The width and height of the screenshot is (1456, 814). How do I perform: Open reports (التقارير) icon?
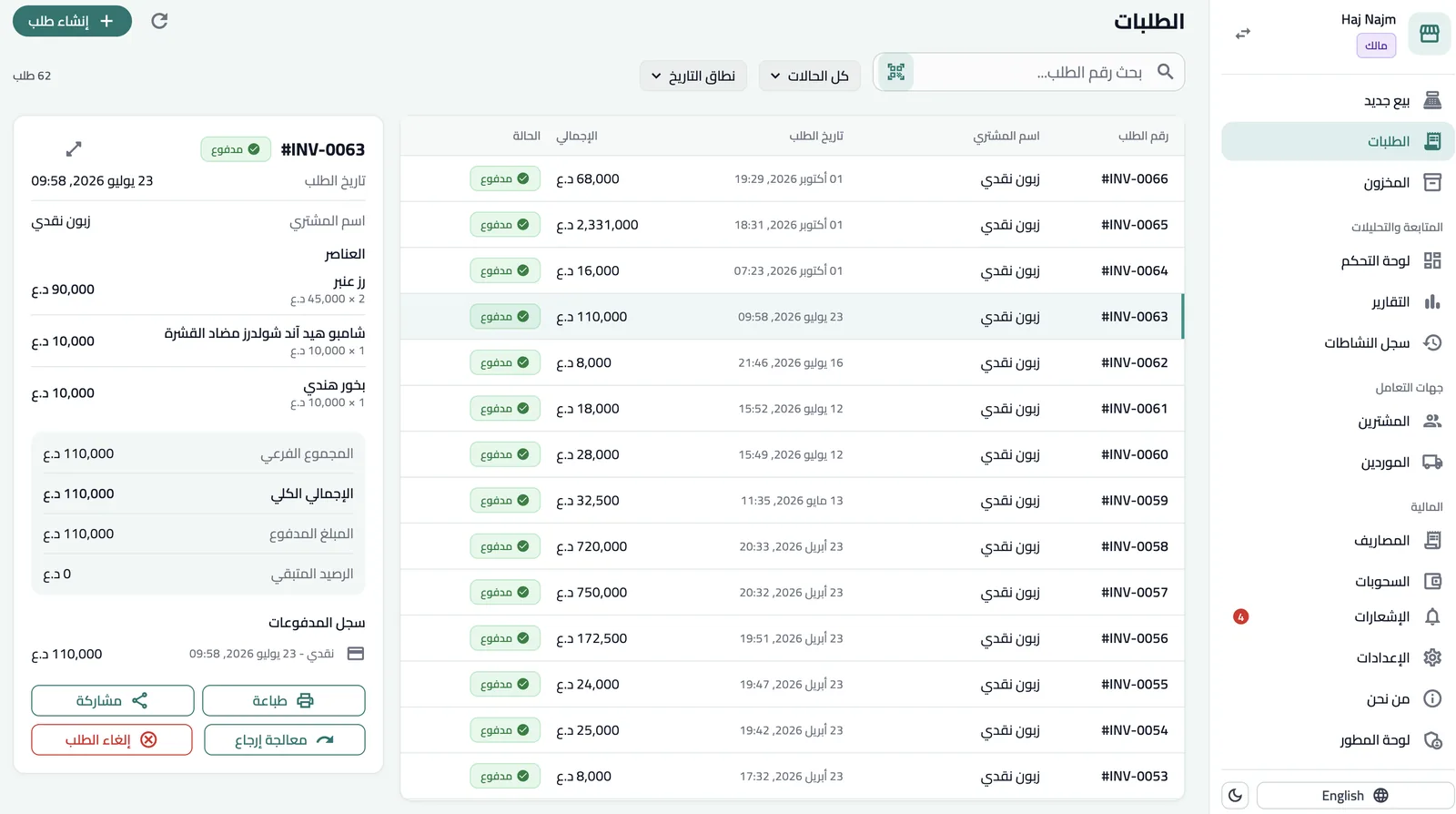(x=1432, y=302)
